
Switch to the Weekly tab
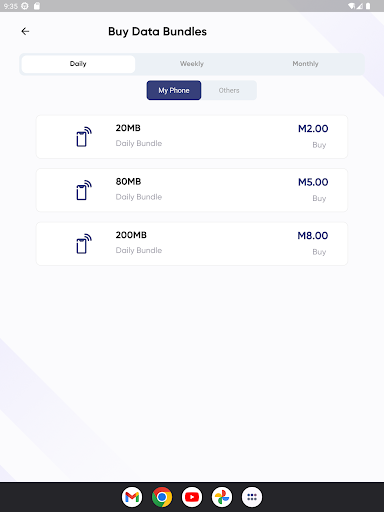click(x=192, y=64)
